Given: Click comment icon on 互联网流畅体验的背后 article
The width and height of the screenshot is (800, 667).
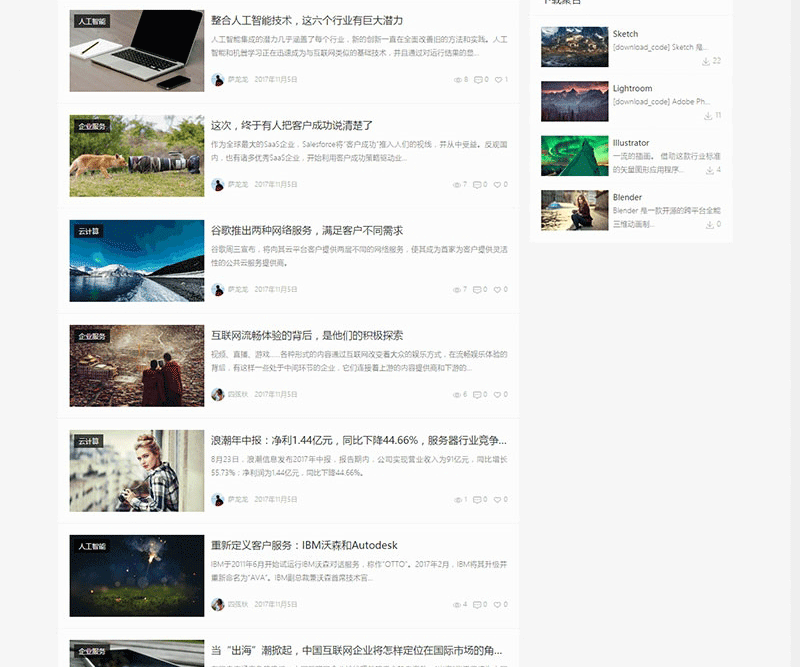Looking at the screenshot, I should [x=477, y=395].
